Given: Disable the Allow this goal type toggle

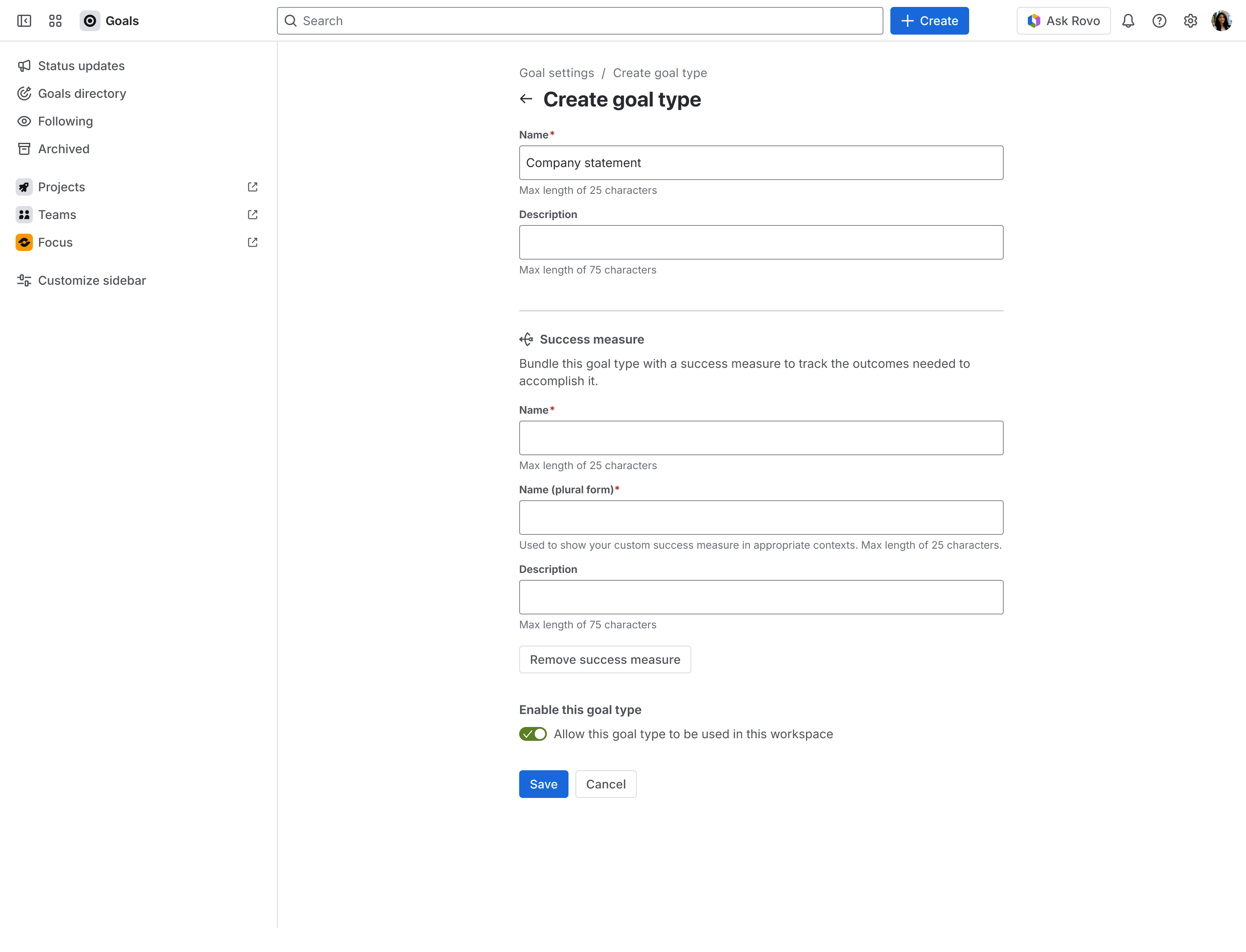Looking at the screenshot, I should coord(533,734).
